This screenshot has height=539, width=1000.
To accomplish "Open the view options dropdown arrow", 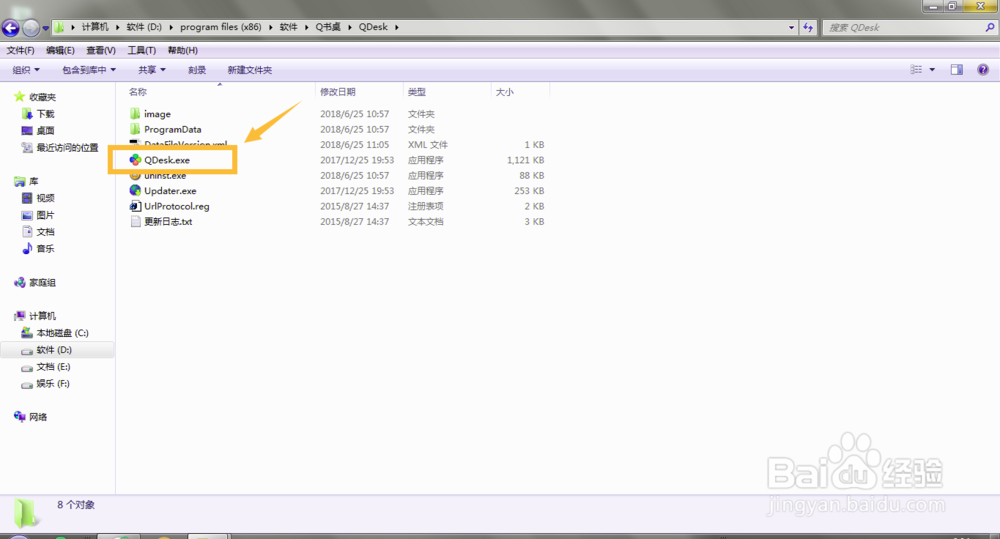I will pos(932,70).
